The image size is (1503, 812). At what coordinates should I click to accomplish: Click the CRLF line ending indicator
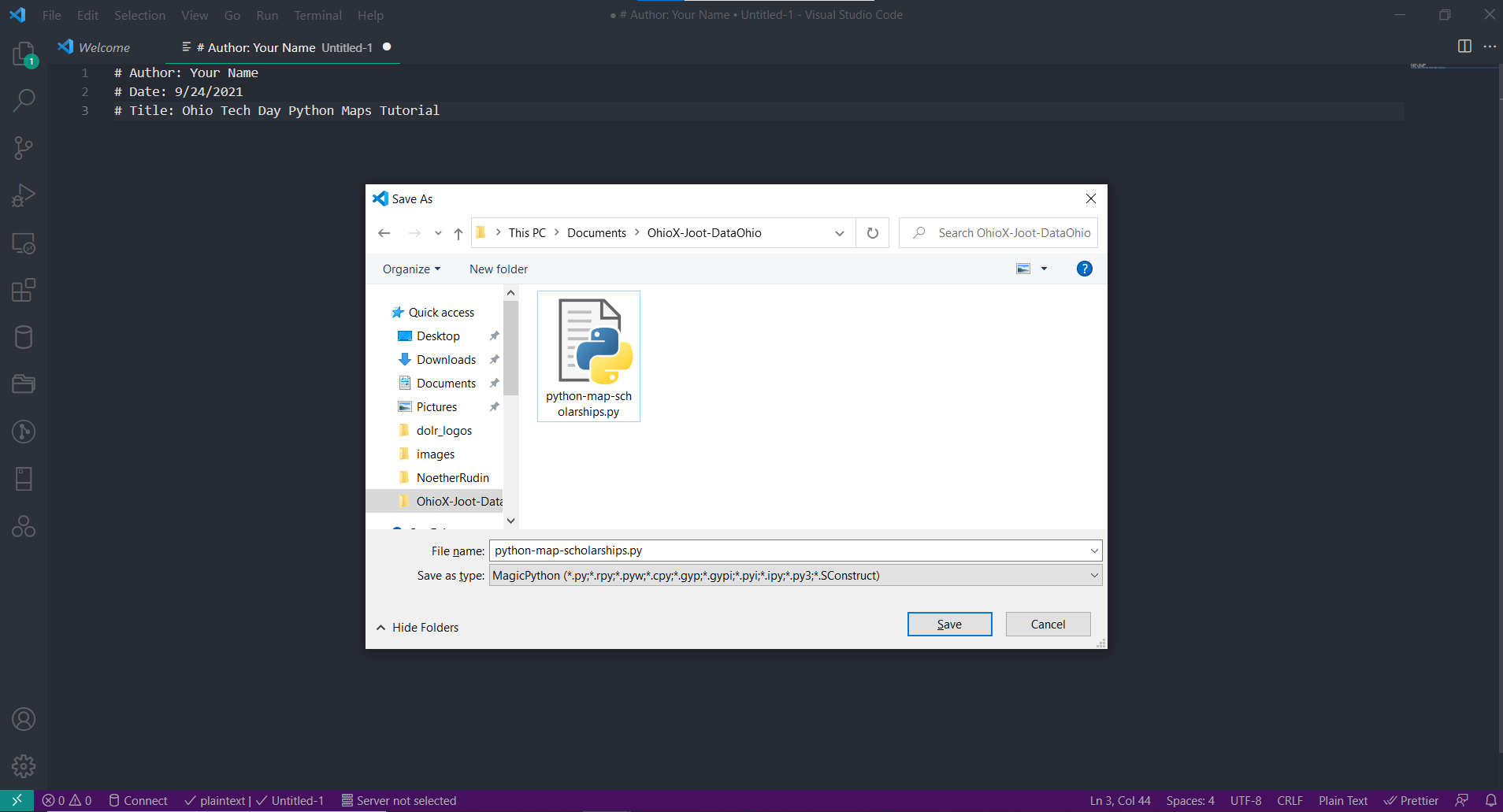click(1290, 800)
